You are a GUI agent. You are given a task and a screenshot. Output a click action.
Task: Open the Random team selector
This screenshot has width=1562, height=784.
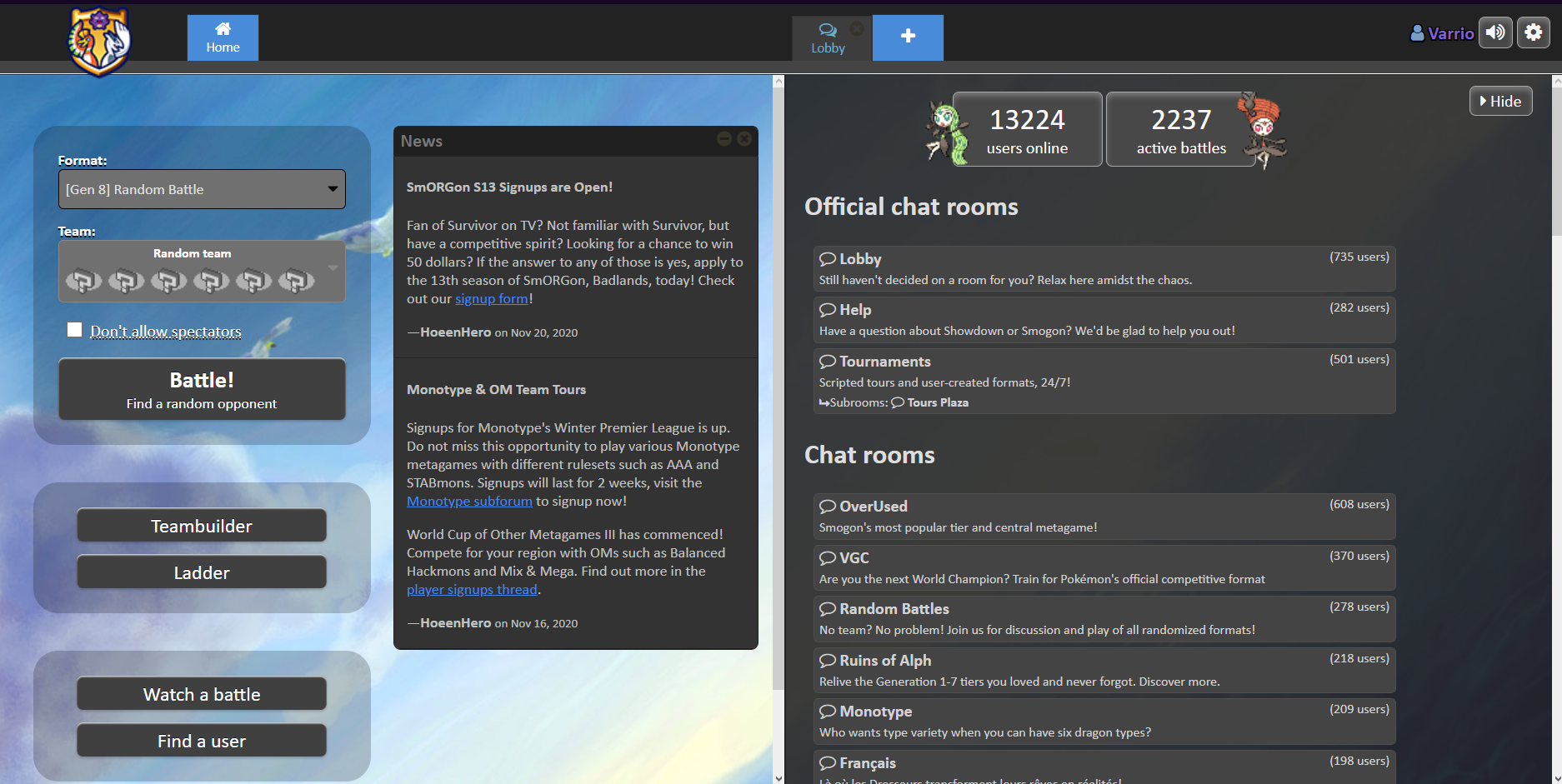[202, 272]
